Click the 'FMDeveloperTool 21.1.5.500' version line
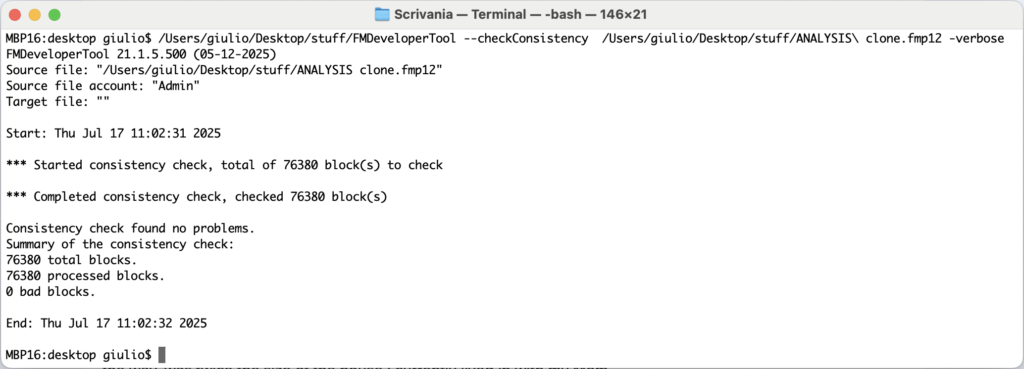This screenshot has width=1024, height=369. 140,55
